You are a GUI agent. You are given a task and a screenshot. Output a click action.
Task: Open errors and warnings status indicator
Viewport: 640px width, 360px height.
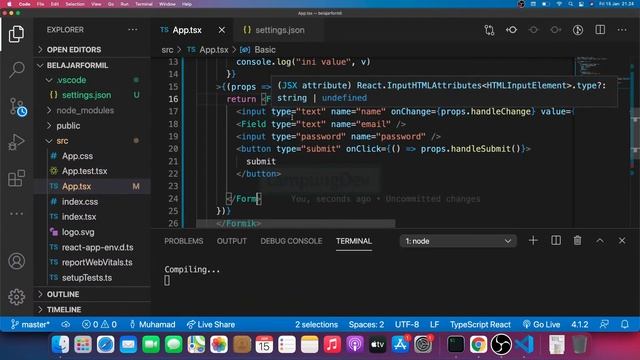click(99, 324)
